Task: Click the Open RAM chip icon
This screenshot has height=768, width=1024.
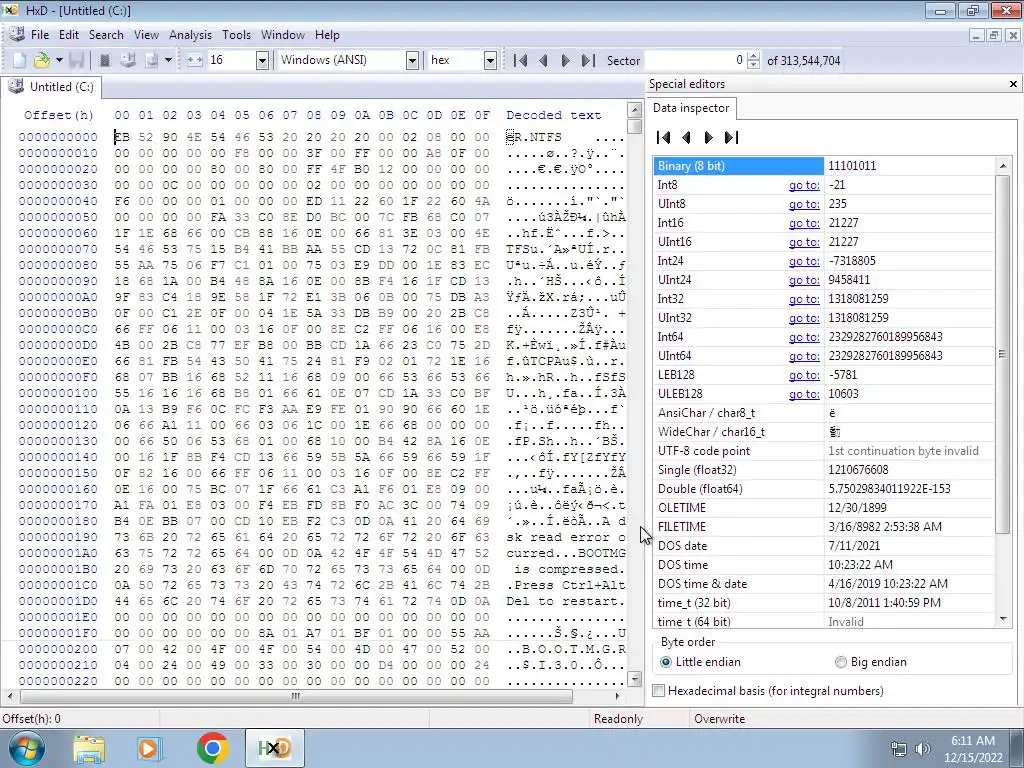Action: [x=104, y=60]
